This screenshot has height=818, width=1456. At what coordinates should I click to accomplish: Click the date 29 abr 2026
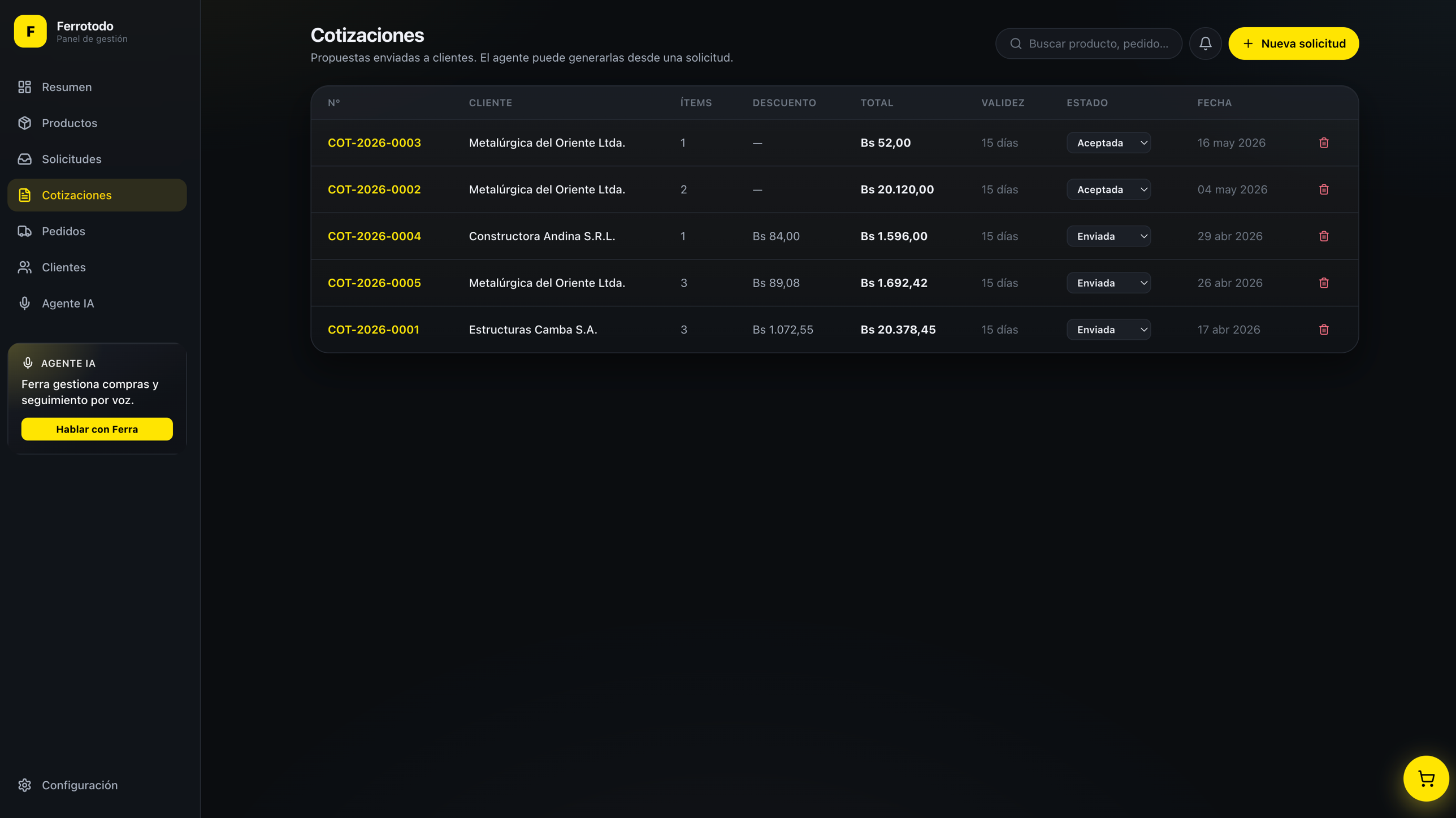click(1229, 236)
